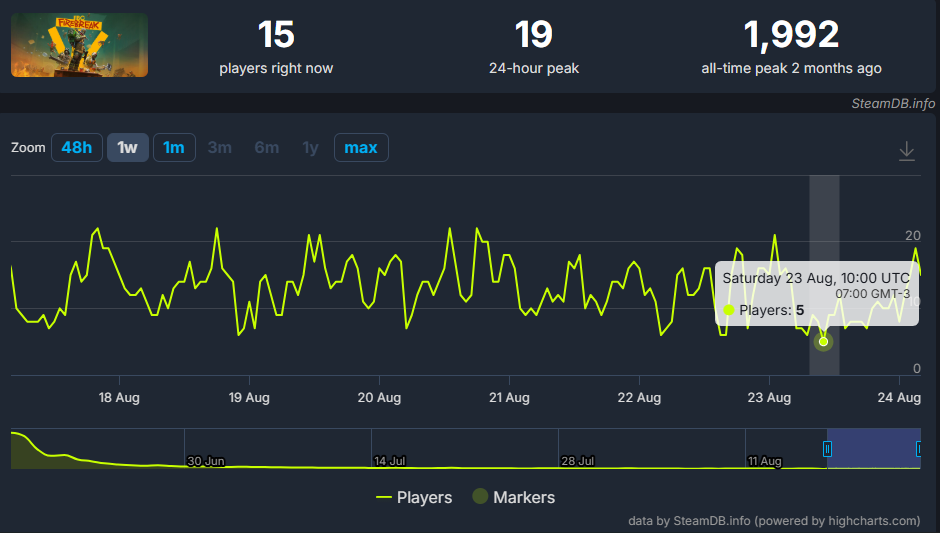Click the disabled 6m zoom option
The image size is (940, 533).
pos(267,147)
